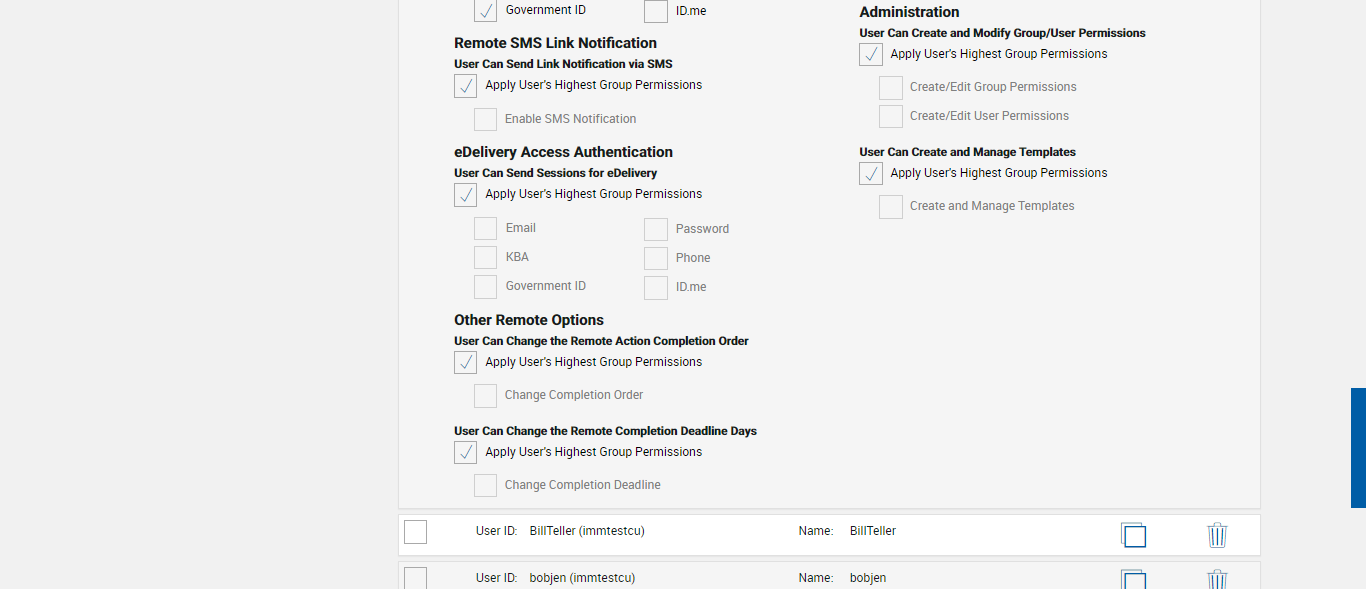Check the Change Completion Deadline box
1366x589 pixels.
tap(485, 486)
